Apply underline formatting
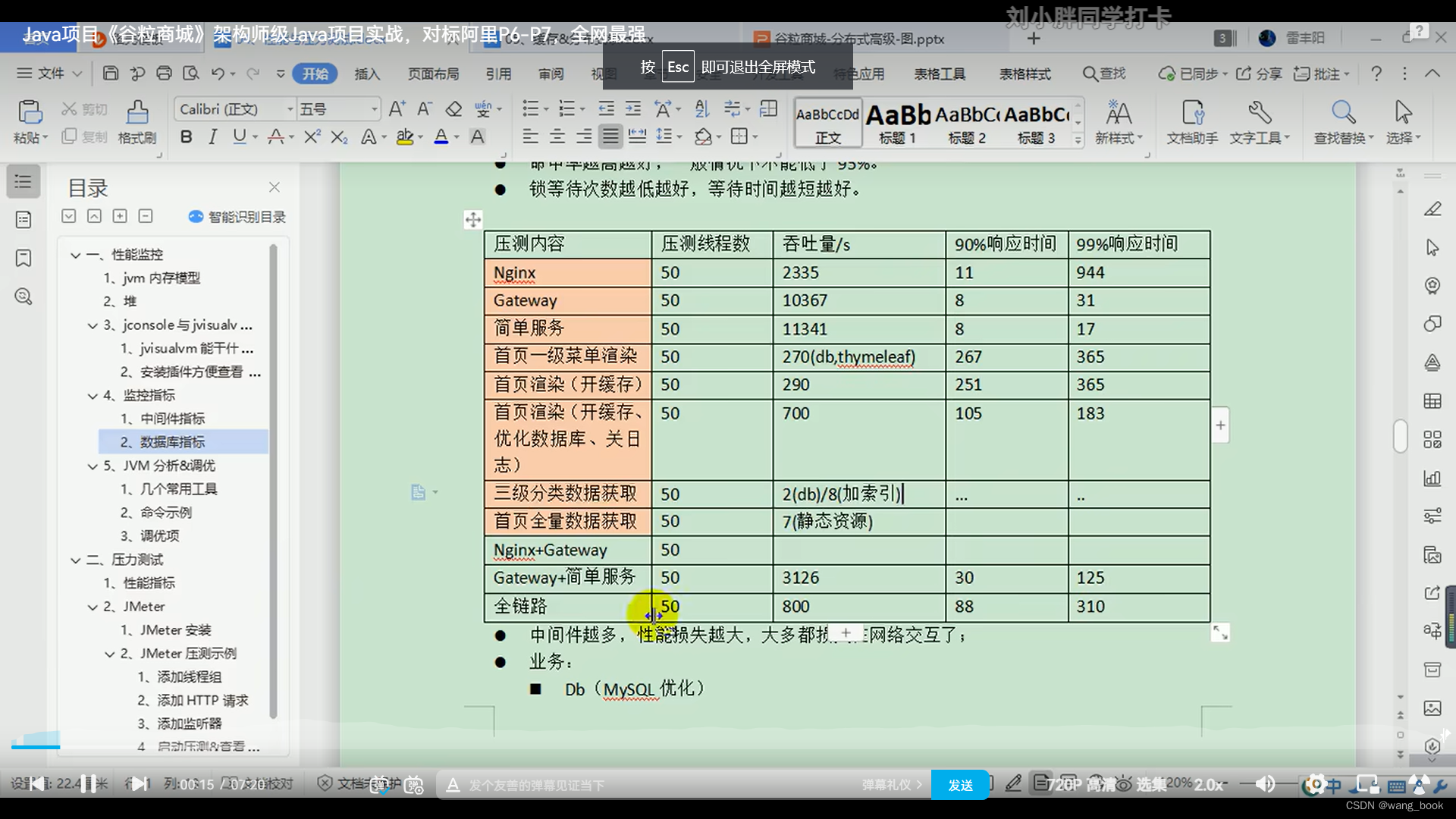This screenshot has width=1456, height=819. [240, 137]
